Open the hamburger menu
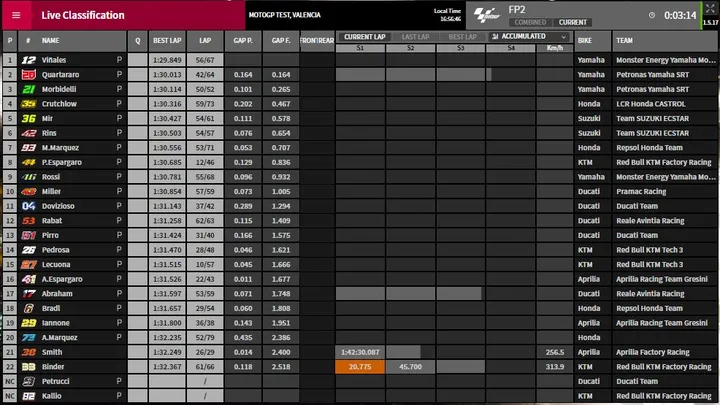This screenshot has width=720, height=405. point(16,15)
